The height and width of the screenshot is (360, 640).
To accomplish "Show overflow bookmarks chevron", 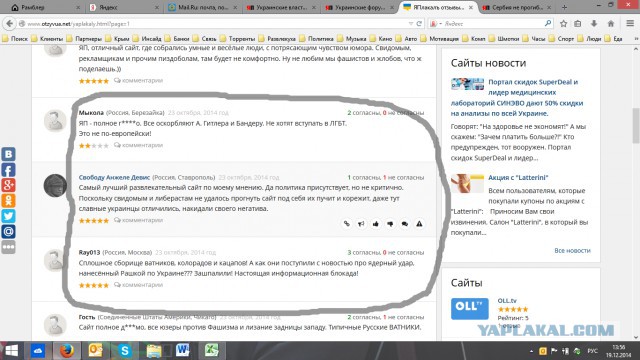I will click(x=636, y=39).
